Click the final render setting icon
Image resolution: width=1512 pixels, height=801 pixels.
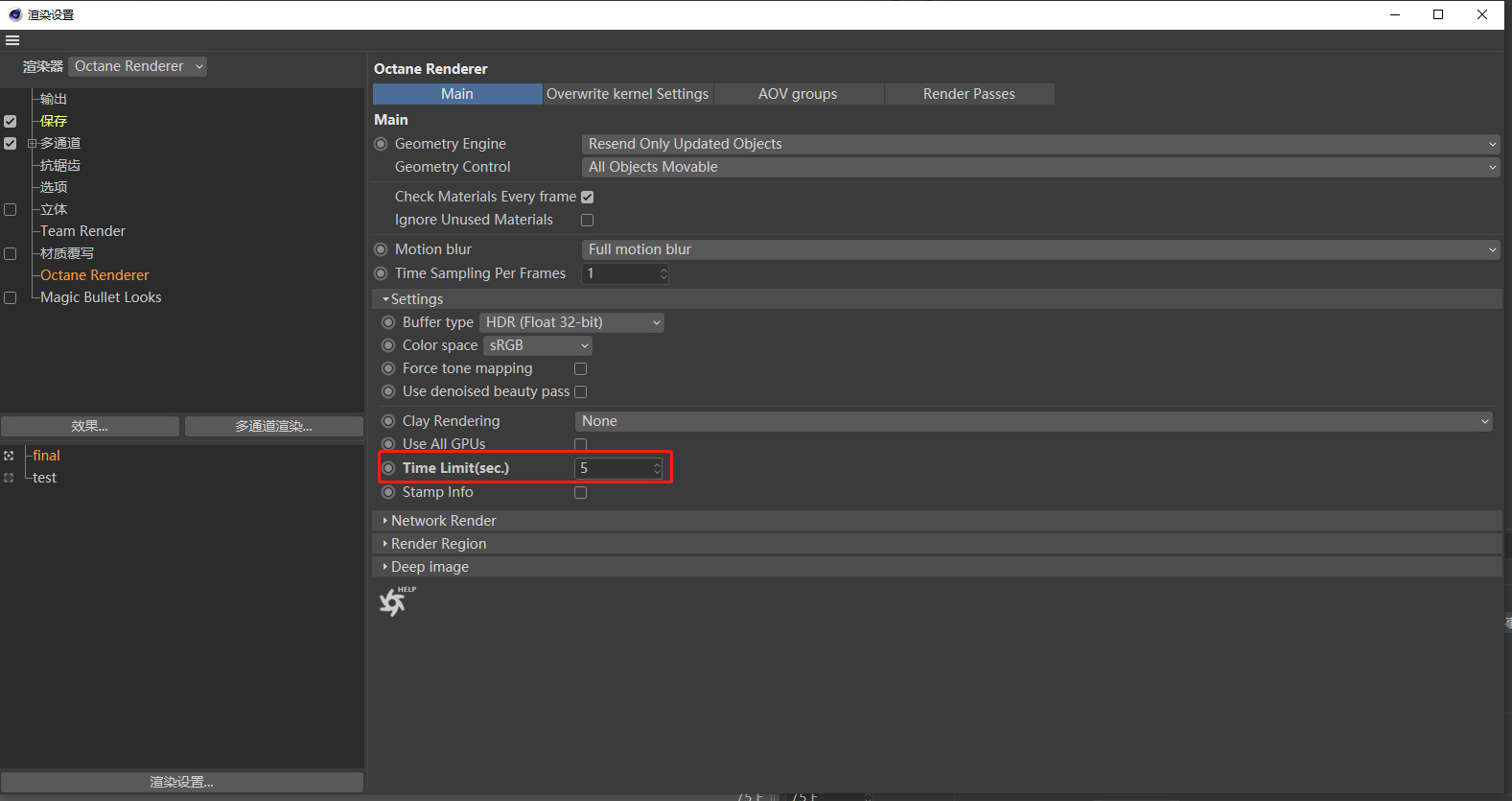tap(9, 456)
